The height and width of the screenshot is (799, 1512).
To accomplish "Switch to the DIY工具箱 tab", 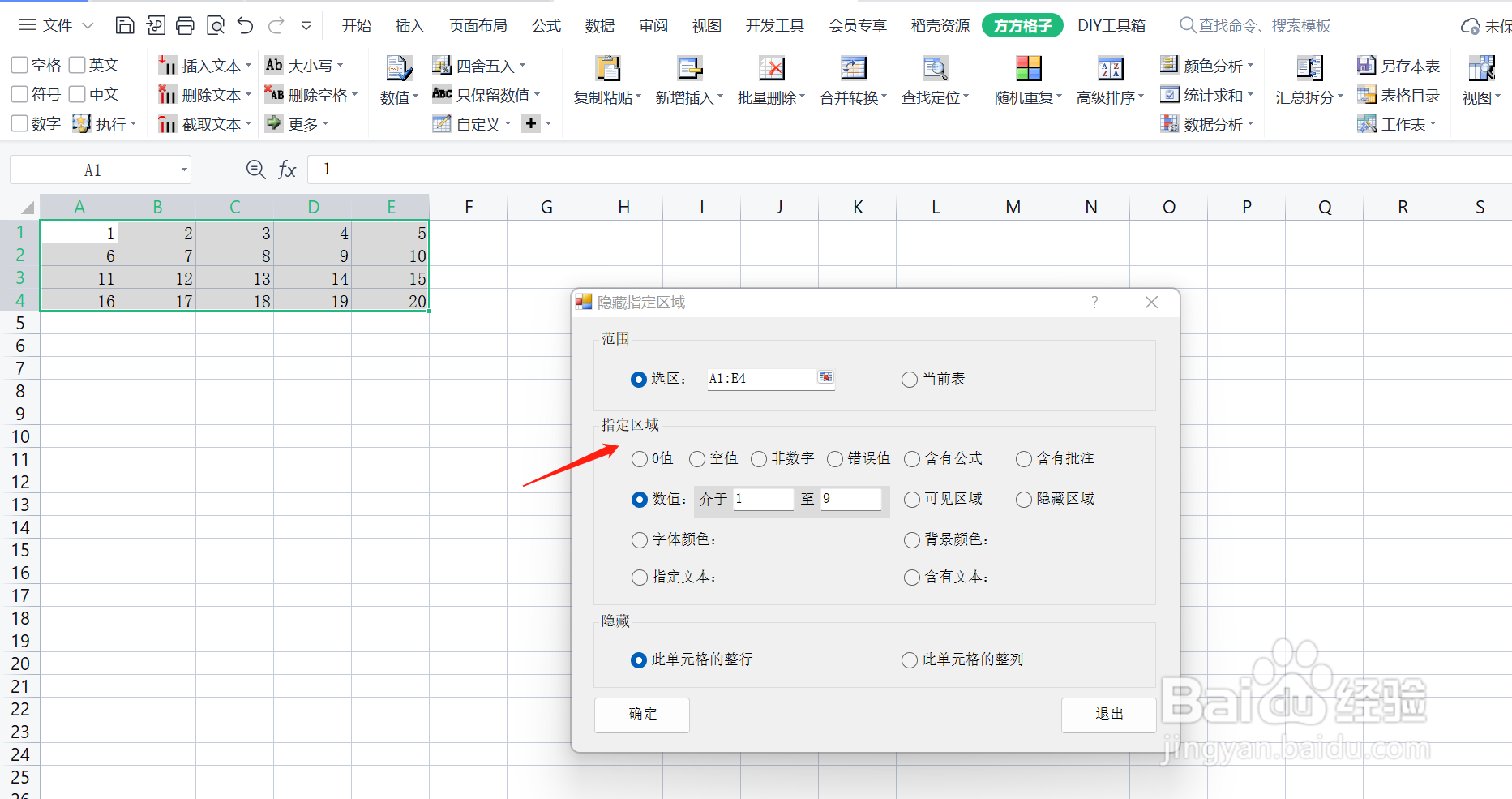I will point(1112,25).
